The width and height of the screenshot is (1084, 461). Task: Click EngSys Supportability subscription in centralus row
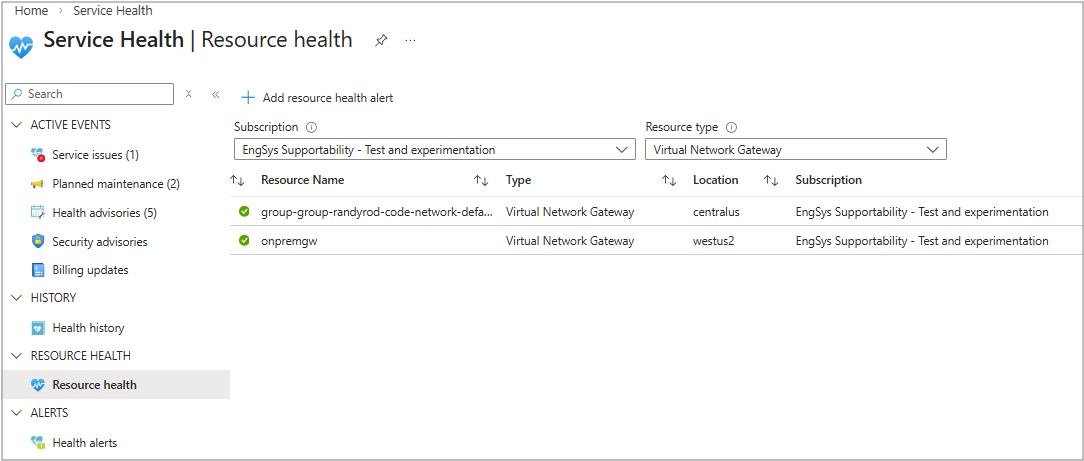coord(922,212)
